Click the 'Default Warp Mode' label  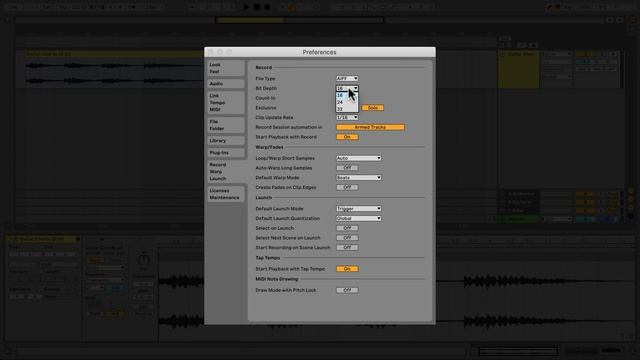[277, 178]
